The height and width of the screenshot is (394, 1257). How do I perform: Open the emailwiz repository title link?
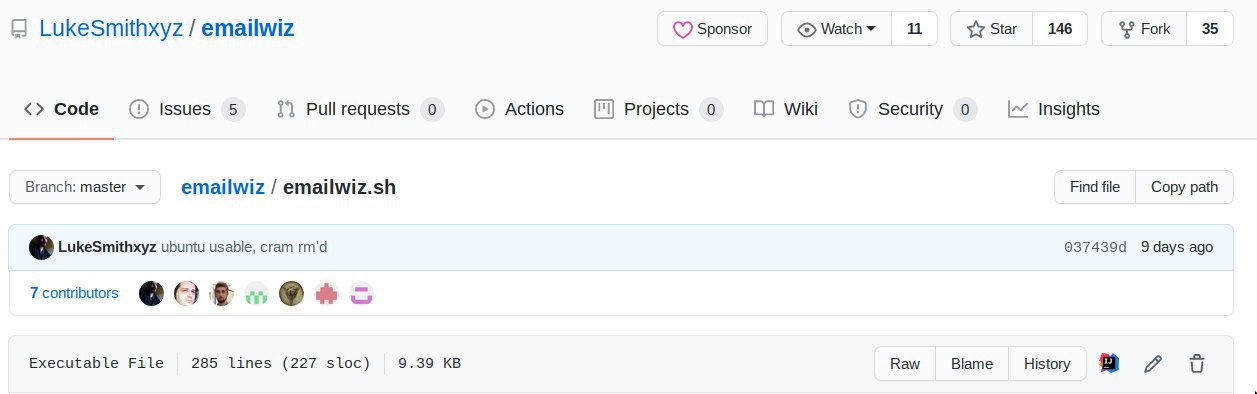(248, 28)
